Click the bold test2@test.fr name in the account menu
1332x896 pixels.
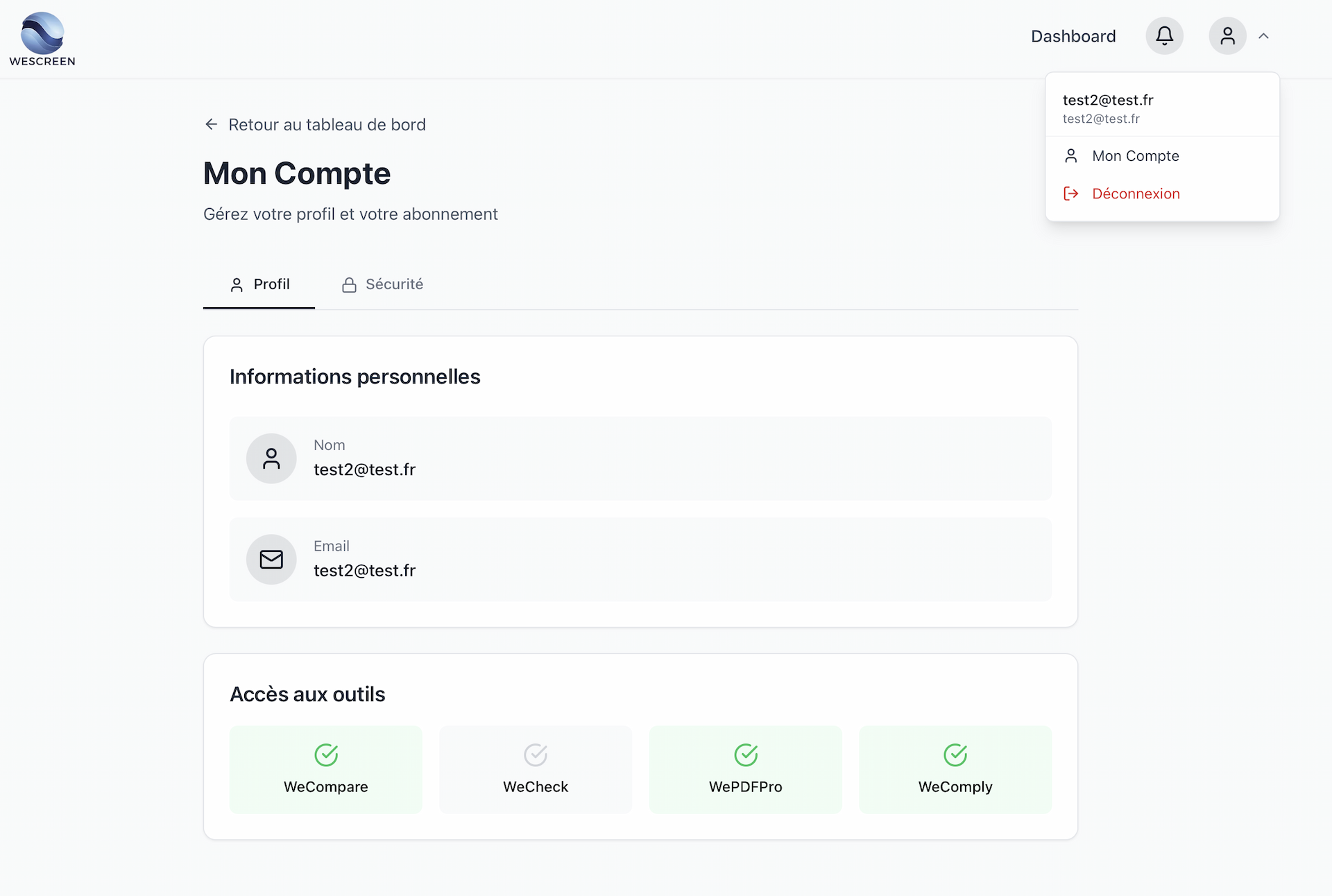(x=1108, y=100)
